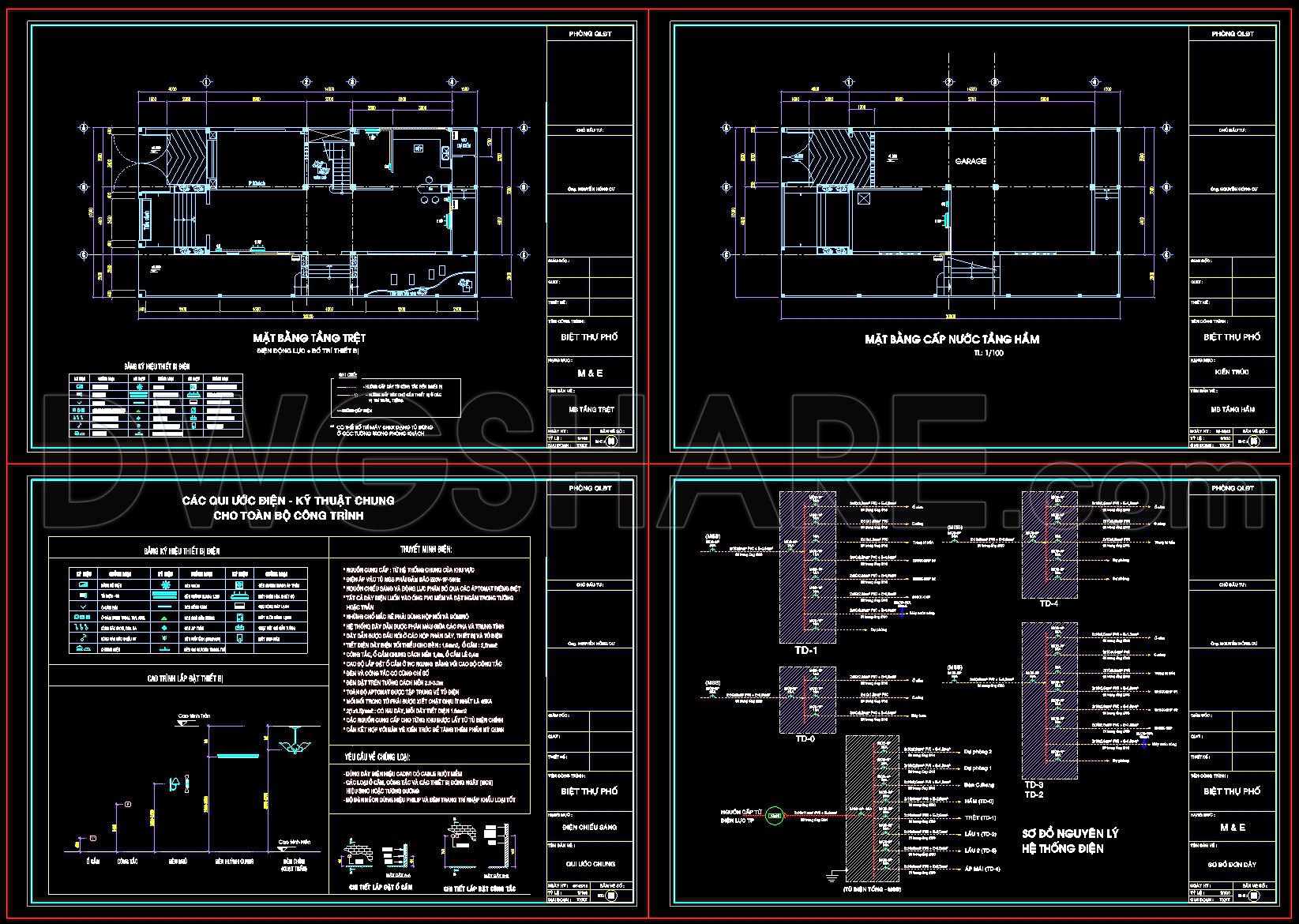Click the green MSB circle symbol
This screenshot has width=1299, height=924.
(x=775, y=816)
